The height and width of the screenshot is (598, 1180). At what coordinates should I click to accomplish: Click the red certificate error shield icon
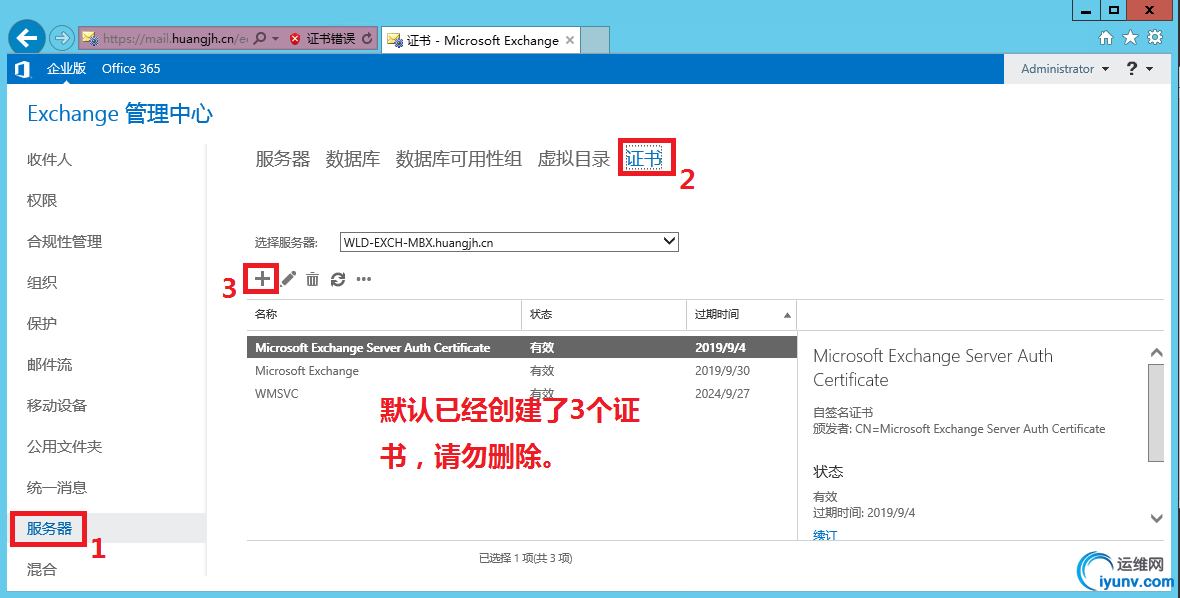pyautogui.click(x=295, y=38)
